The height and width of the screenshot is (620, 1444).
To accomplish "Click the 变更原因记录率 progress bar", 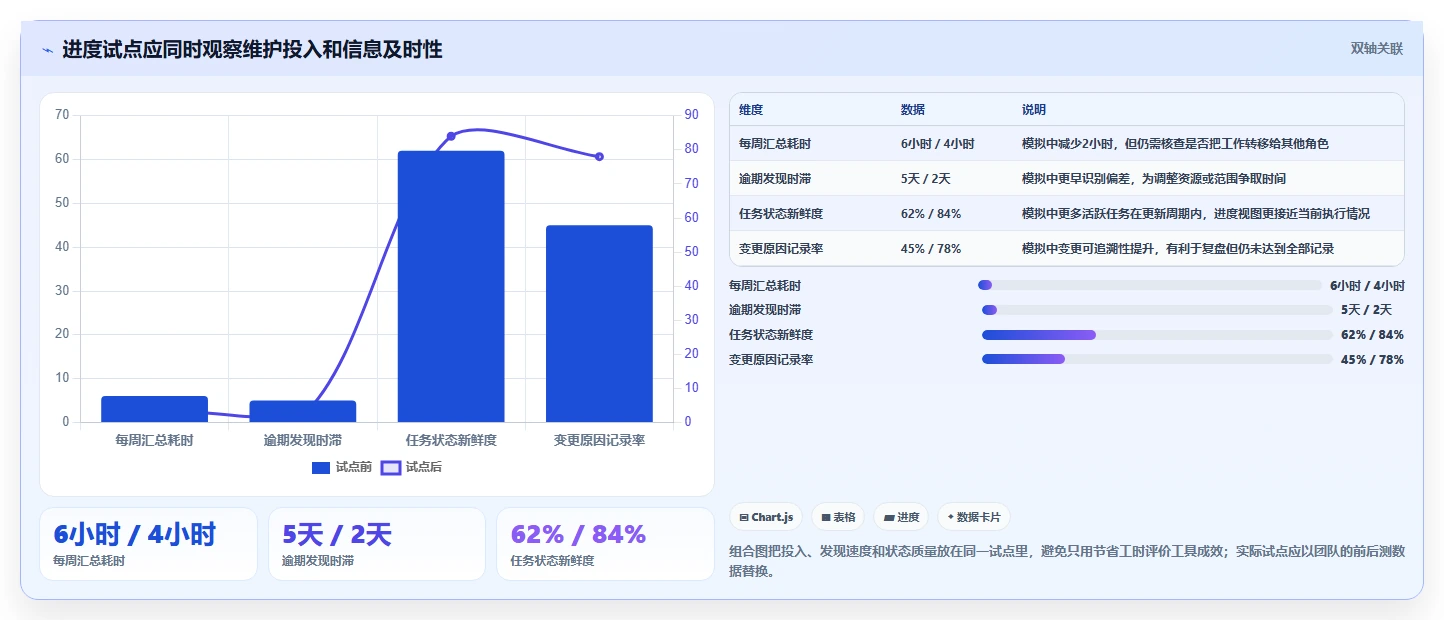I will 1157,359.
